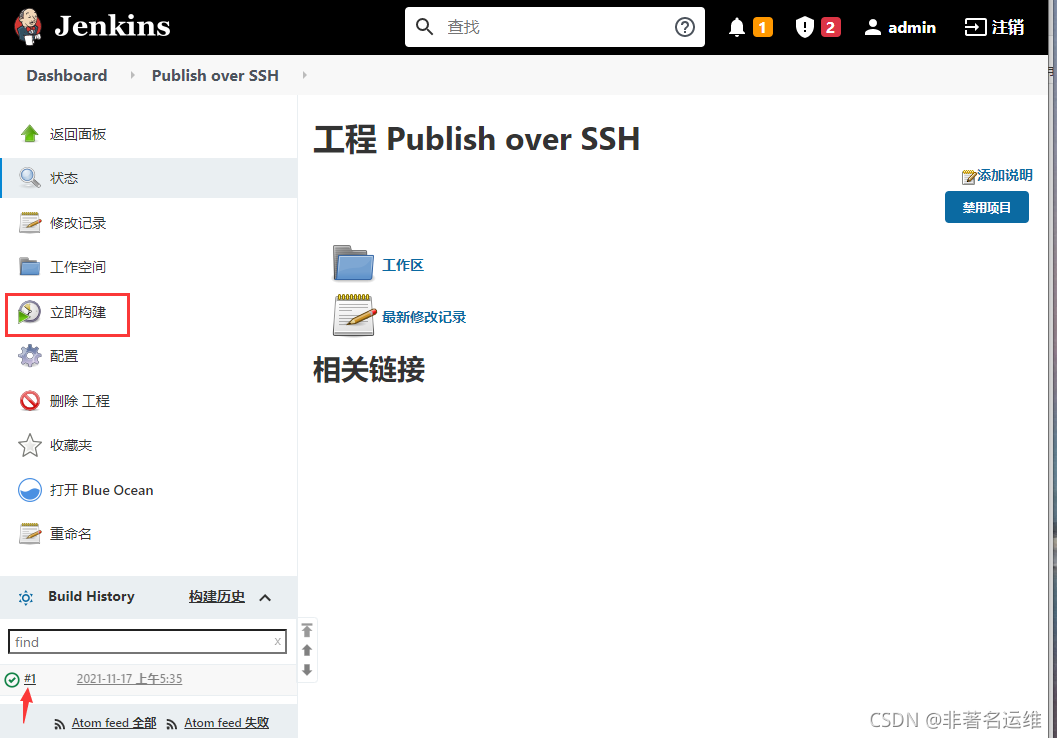
Task: Select 状态 menu item
Action: point(63,178)
